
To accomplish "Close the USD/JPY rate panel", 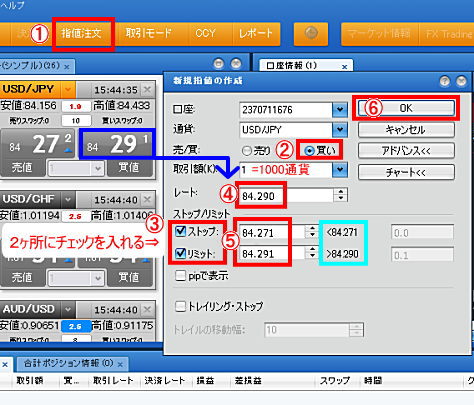I will coord(147,89).
